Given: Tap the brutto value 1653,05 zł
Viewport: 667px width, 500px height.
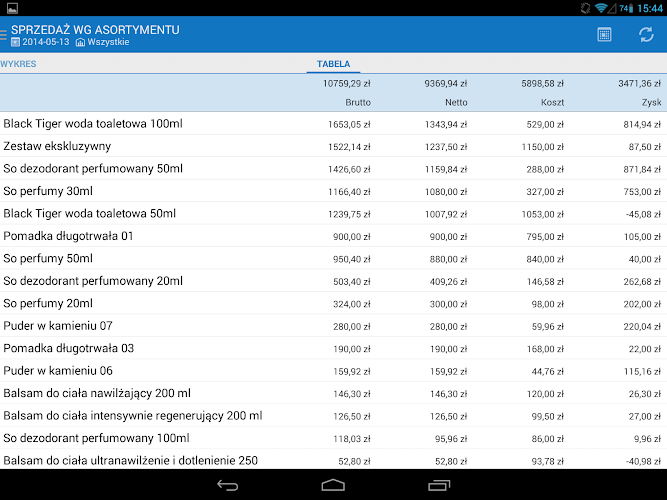Looking at the screenshot, I should [x=349, y=124].
